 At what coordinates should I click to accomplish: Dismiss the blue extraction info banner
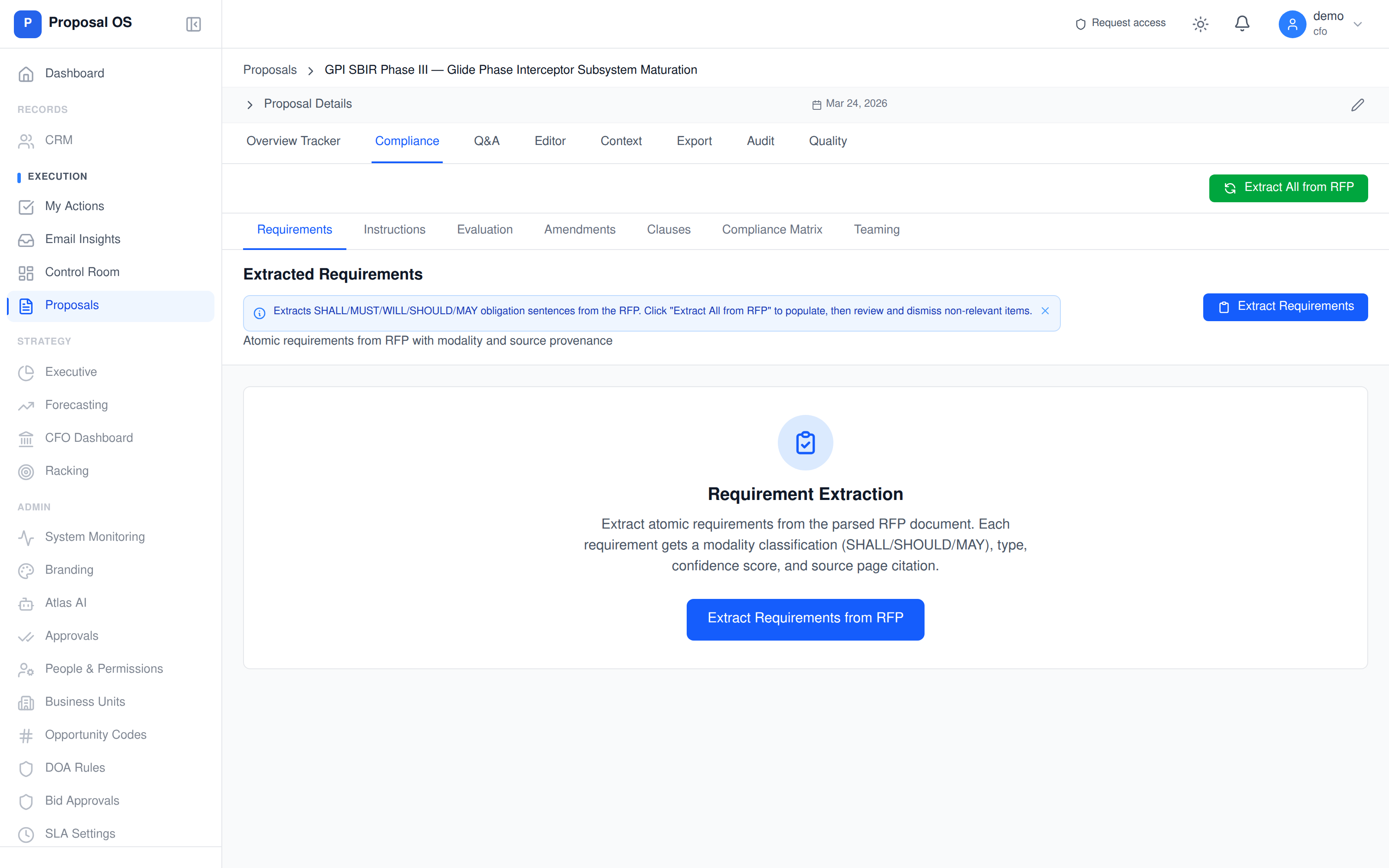[x=1045, y=311]
